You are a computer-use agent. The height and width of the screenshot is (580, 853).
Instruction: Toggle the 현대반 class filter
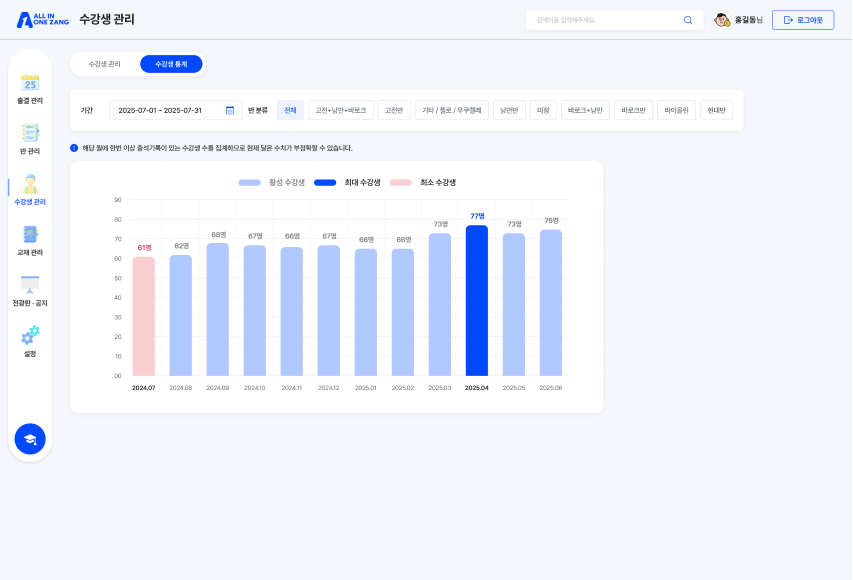coord(716,110)
